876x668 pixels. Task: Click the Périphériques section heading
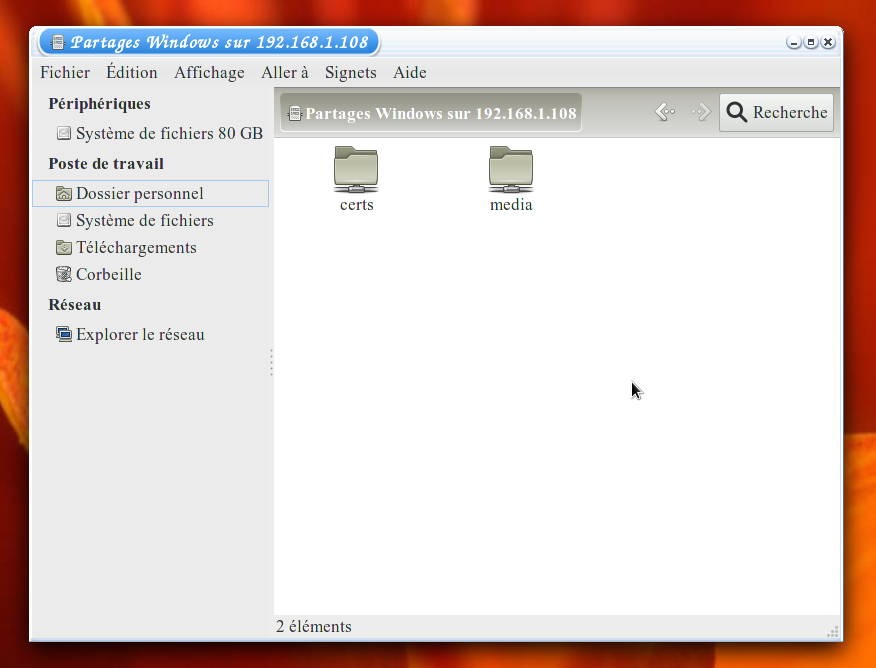tap(99, 104)
